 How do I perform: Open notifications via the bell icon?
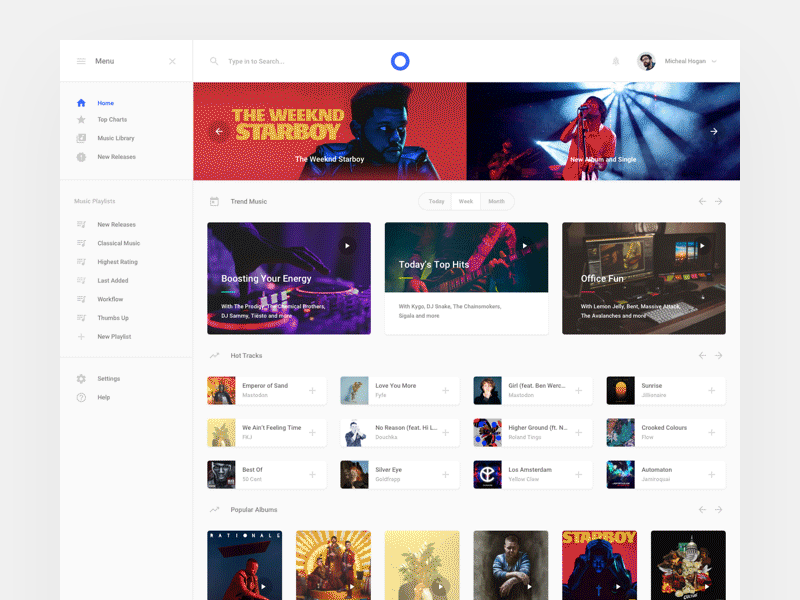click(x=616, y=61)
